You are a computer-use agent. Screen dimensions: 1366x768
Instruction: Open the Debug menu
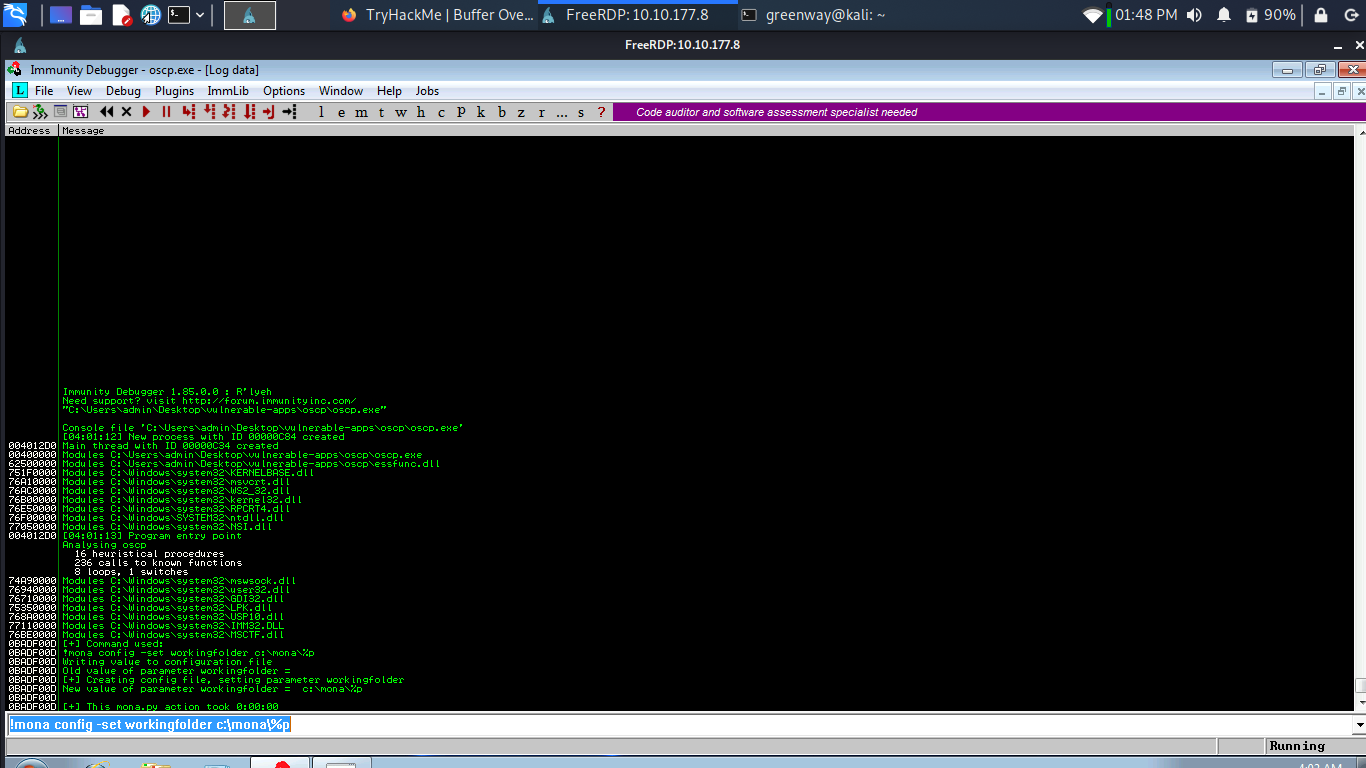click(x=123, y=90)
